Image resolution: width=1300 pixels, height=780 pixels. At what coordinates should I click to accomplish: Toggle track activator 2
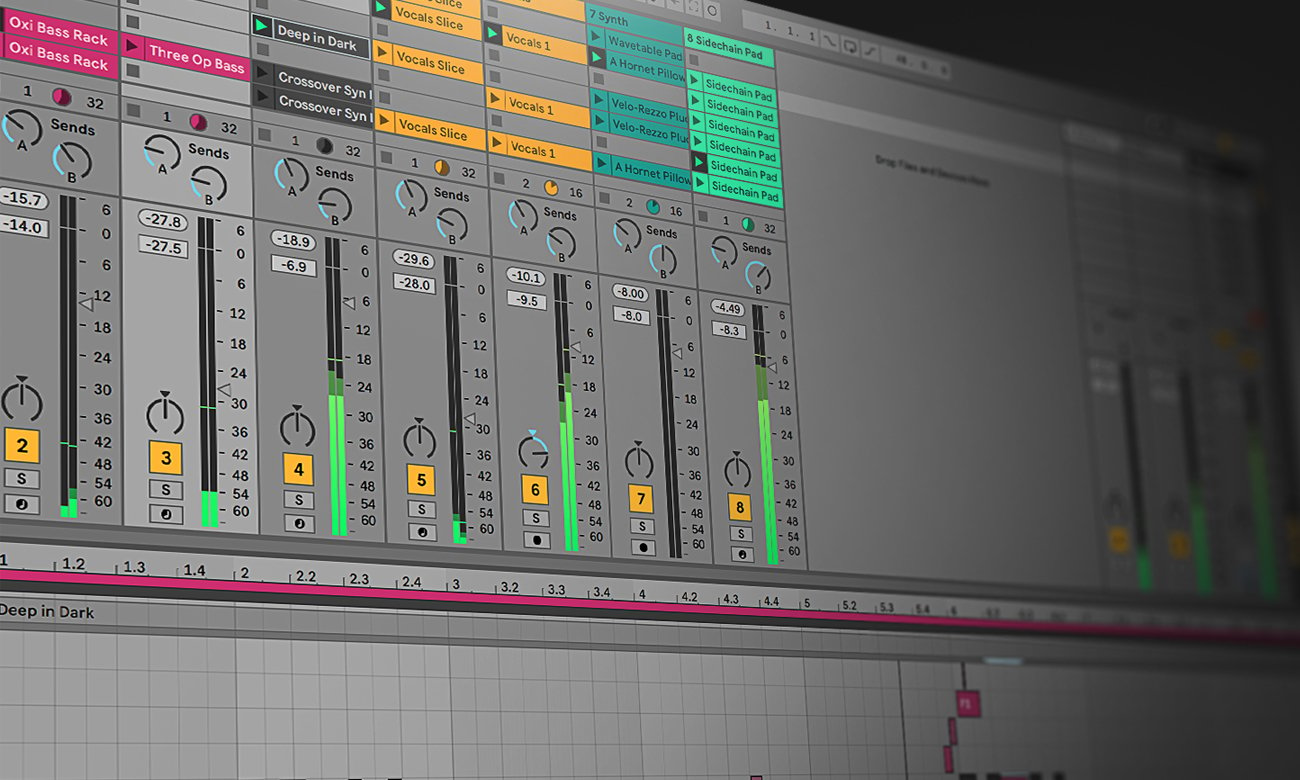point(22,445)
